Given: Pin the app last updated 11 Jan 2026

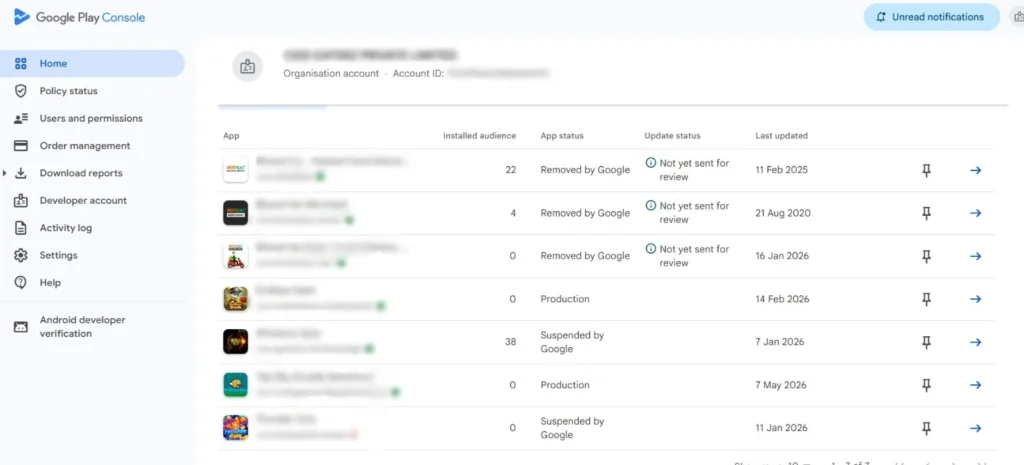Looking at the screenshot, I should tap(926, 428).
